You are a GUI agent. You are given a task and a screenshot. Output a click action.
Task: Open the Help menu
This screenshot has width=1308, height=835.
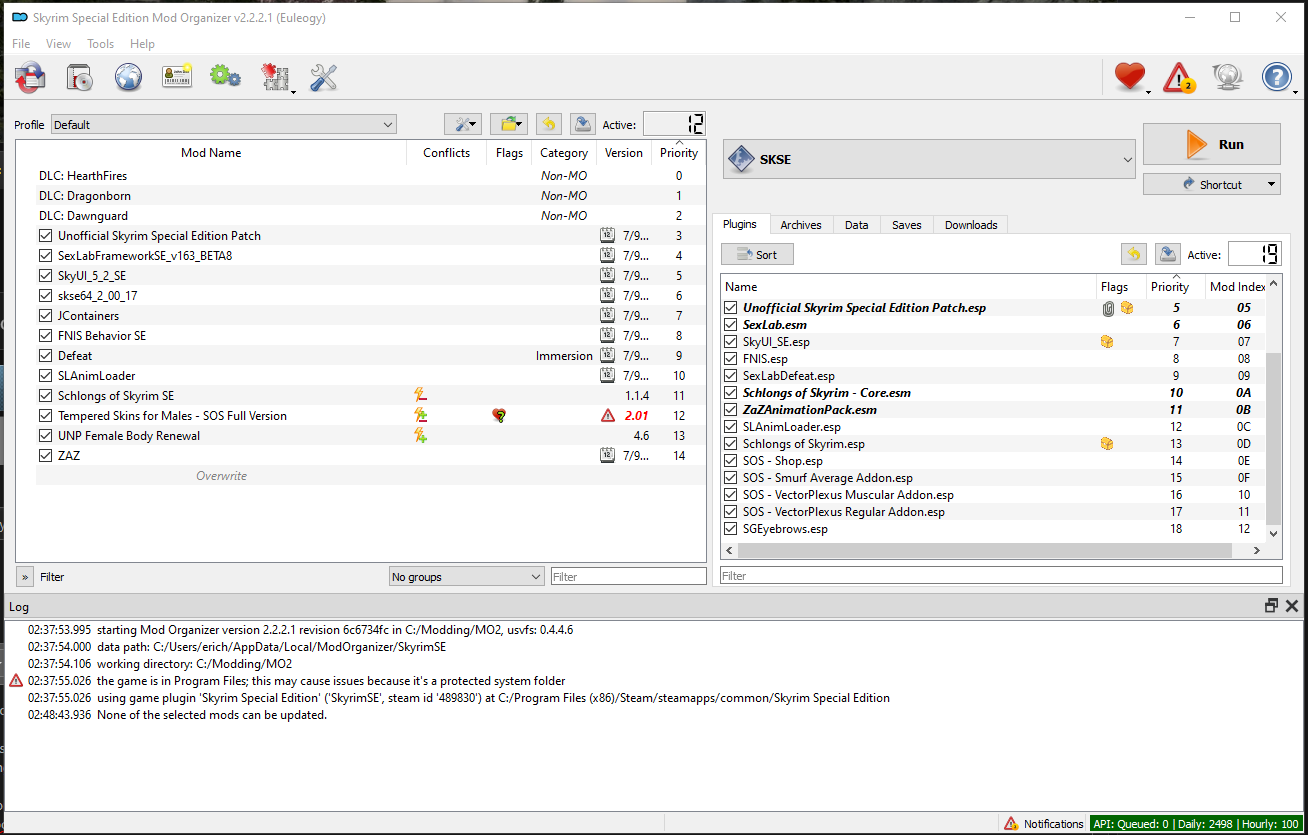pos(143,44)
